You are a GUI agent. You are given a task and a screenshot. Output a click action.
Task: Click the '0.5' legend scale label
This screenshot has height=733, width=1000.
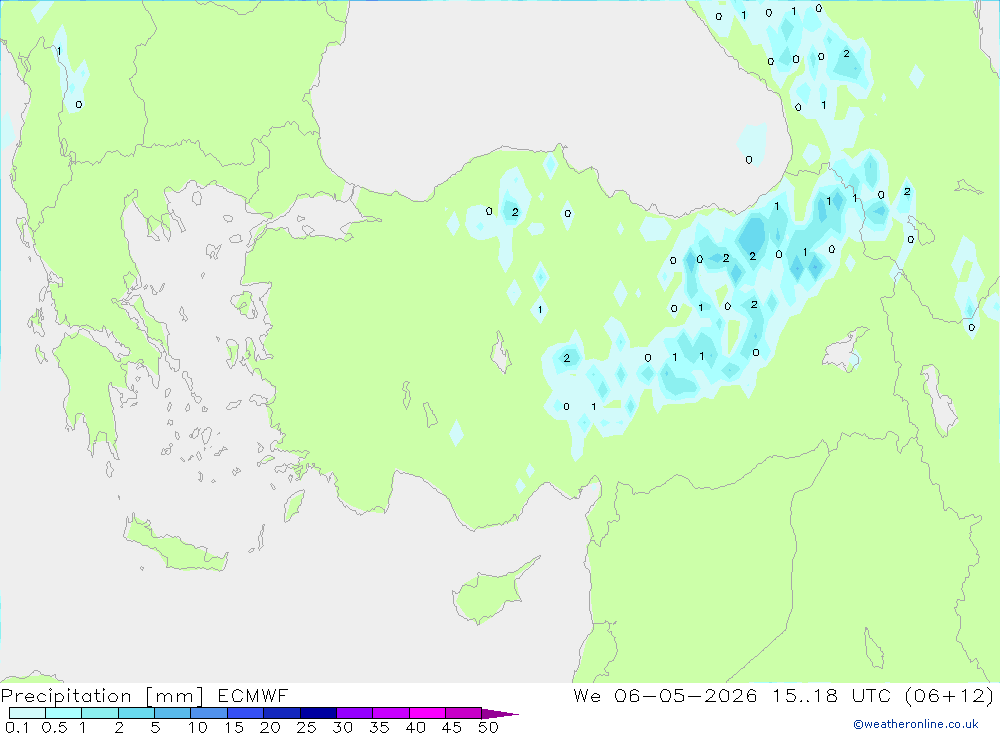(54, 727)
